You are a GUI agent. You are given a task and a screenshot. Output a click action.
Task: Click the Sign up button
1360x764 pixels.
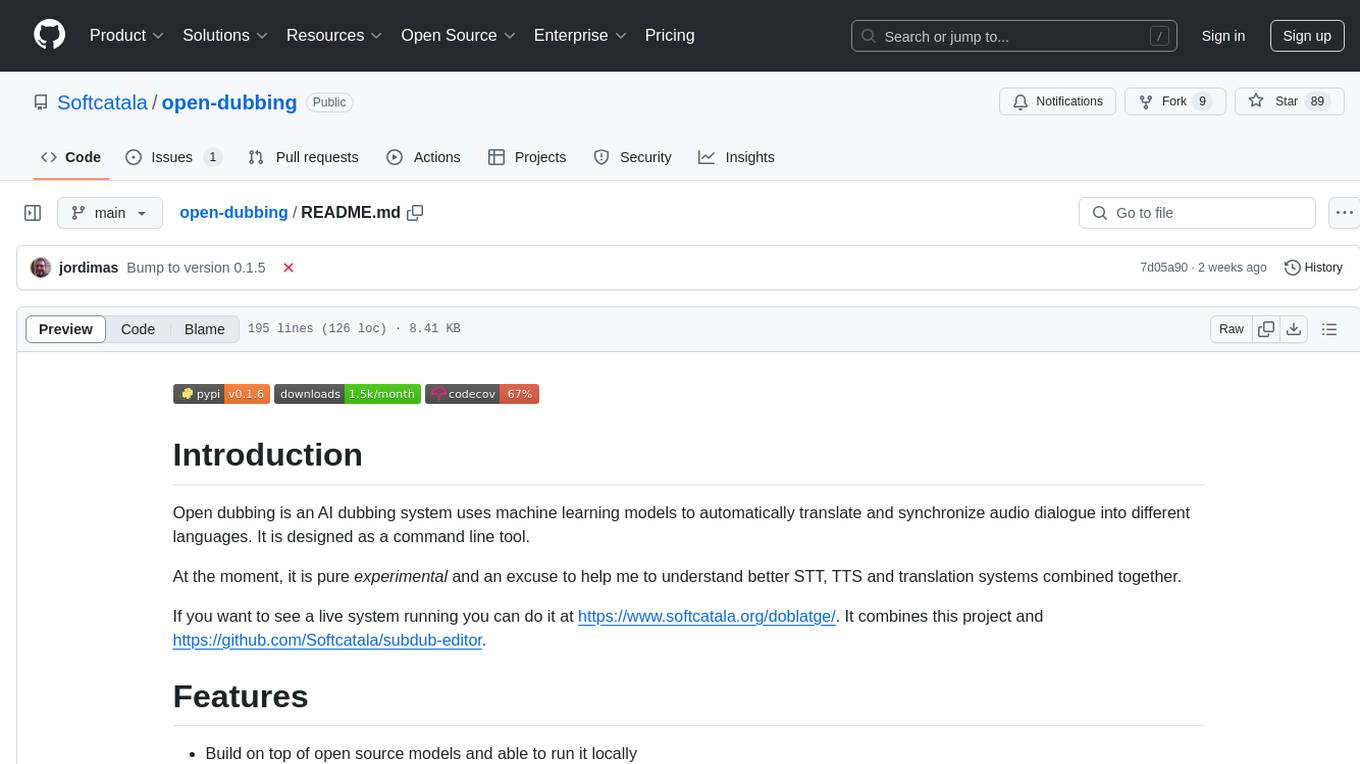point(1307,36)
